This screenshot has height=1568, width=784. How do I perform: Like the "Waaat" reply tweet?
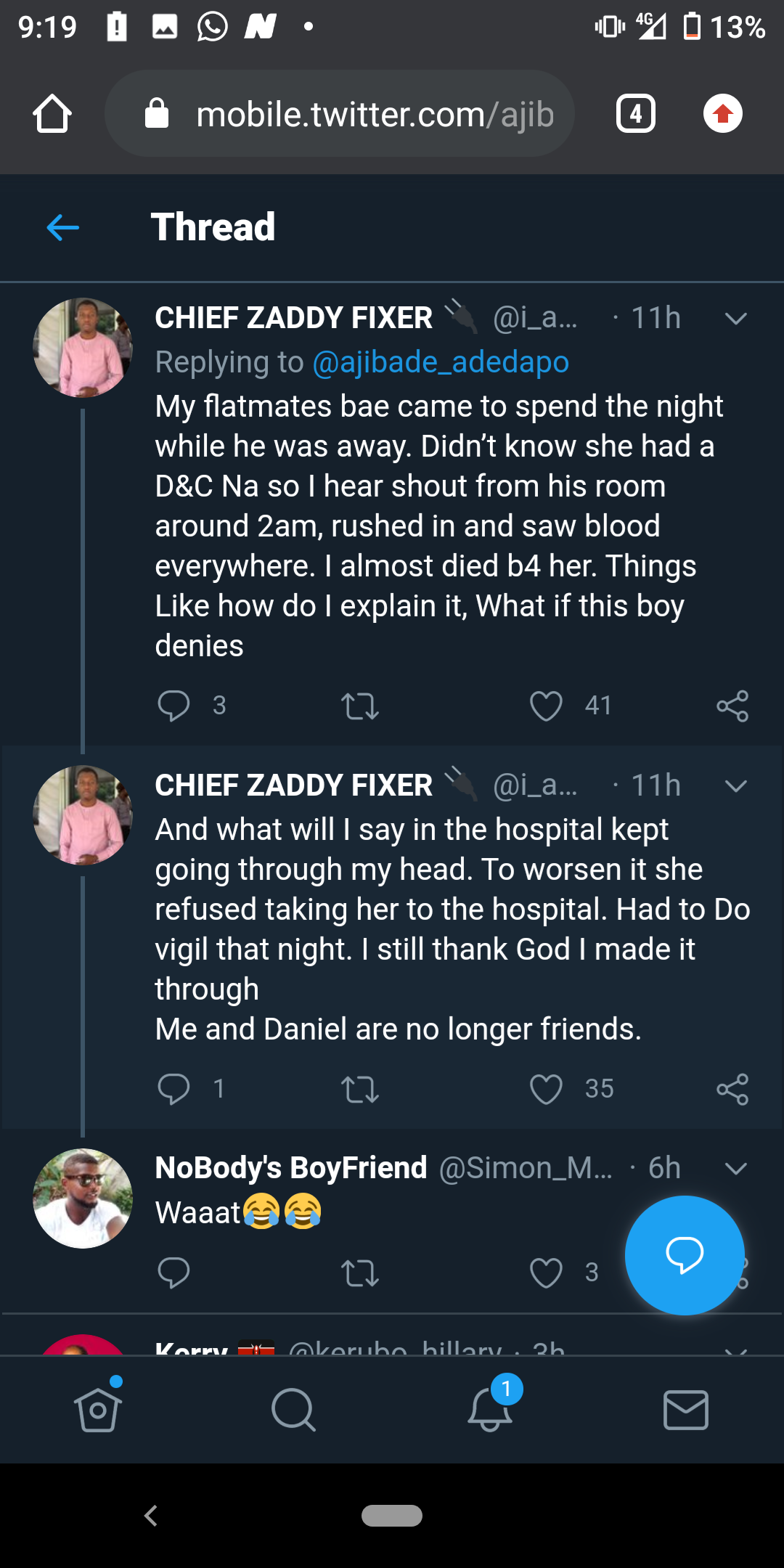pos(546,1273)
